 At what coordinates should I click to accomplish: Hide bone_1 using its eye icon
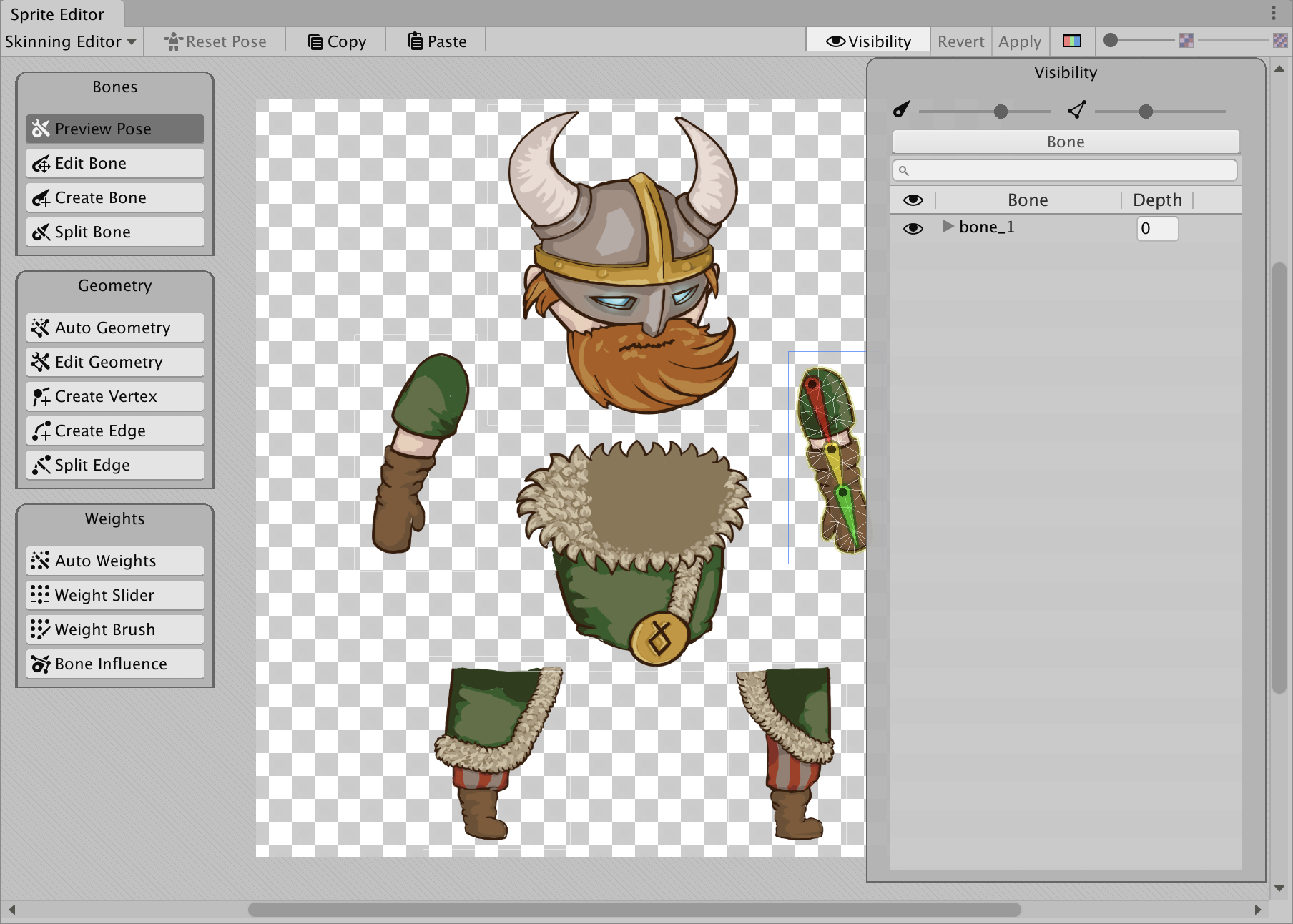click(x=913, y=228)
